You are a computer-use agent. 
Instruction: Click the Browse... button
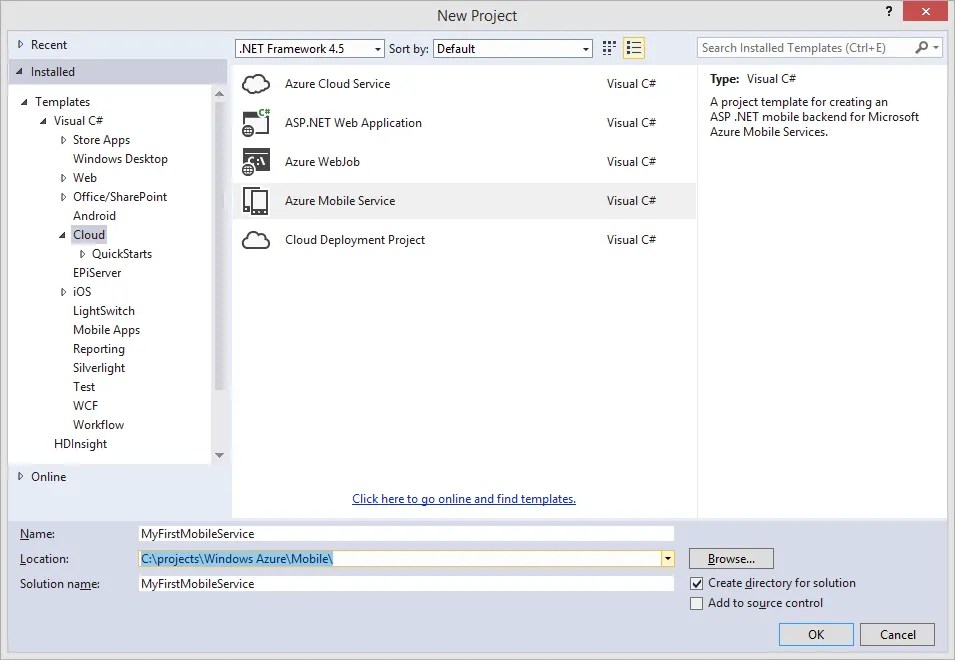click(731, 558)
